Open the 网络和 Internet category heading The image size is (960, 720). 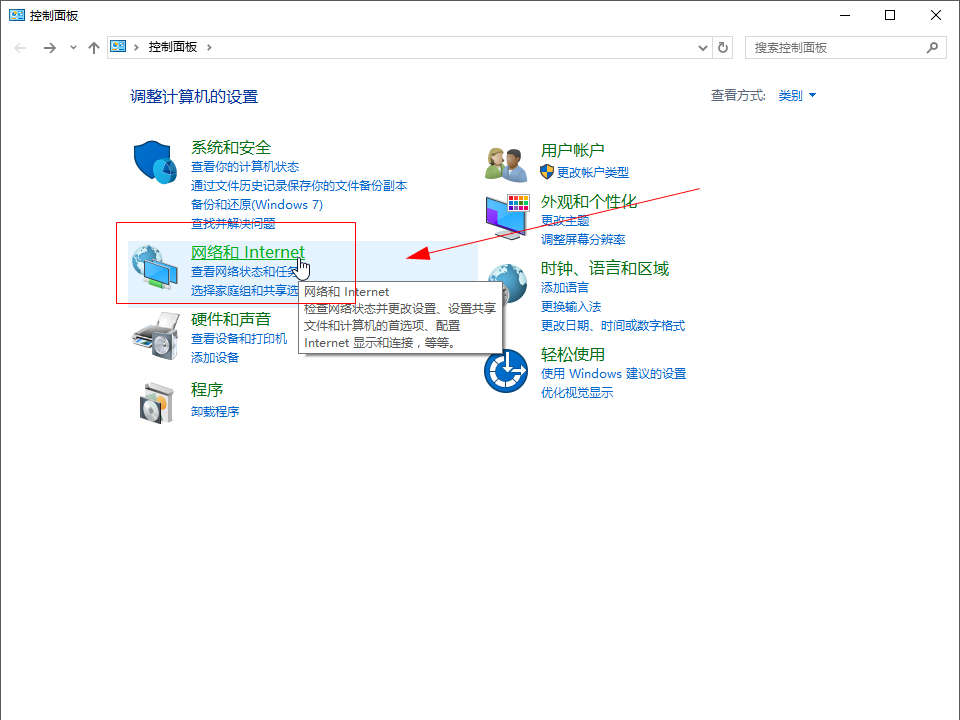tap(248, 252)
